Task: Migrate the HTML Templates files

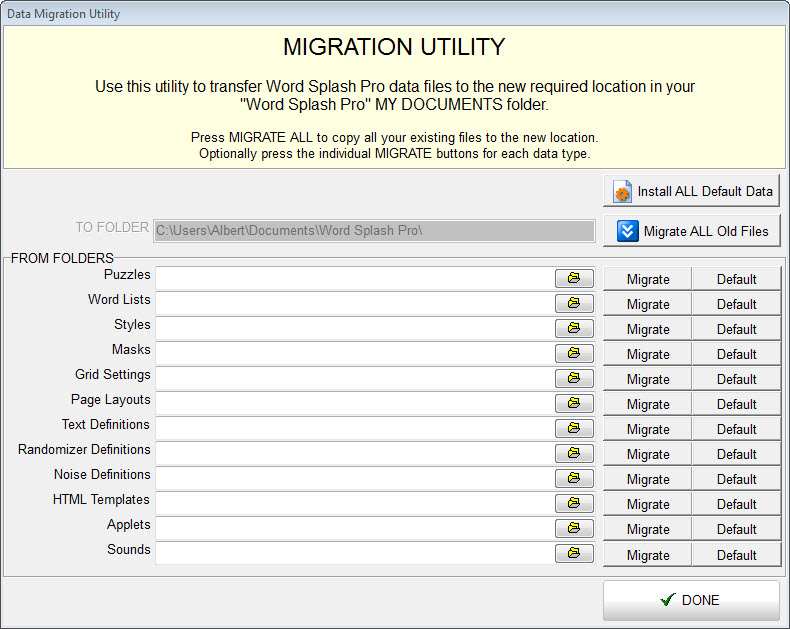Action: tap(647, 504)
